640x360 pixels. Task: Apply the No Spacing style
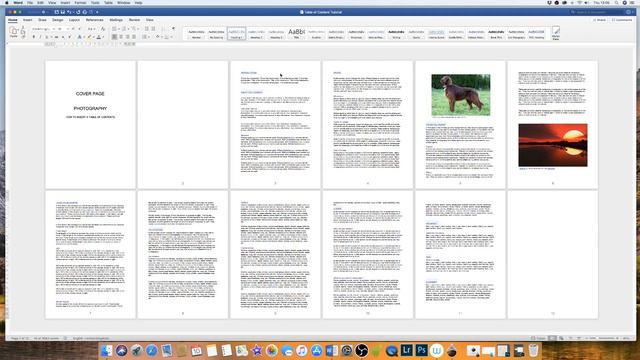(x=216, y=34)
